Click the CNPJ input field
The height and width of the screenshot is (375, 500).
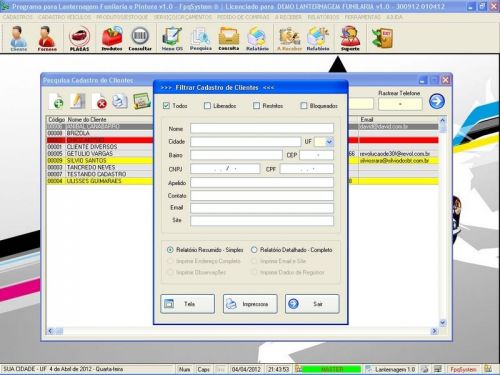click(x=225, y=169)
